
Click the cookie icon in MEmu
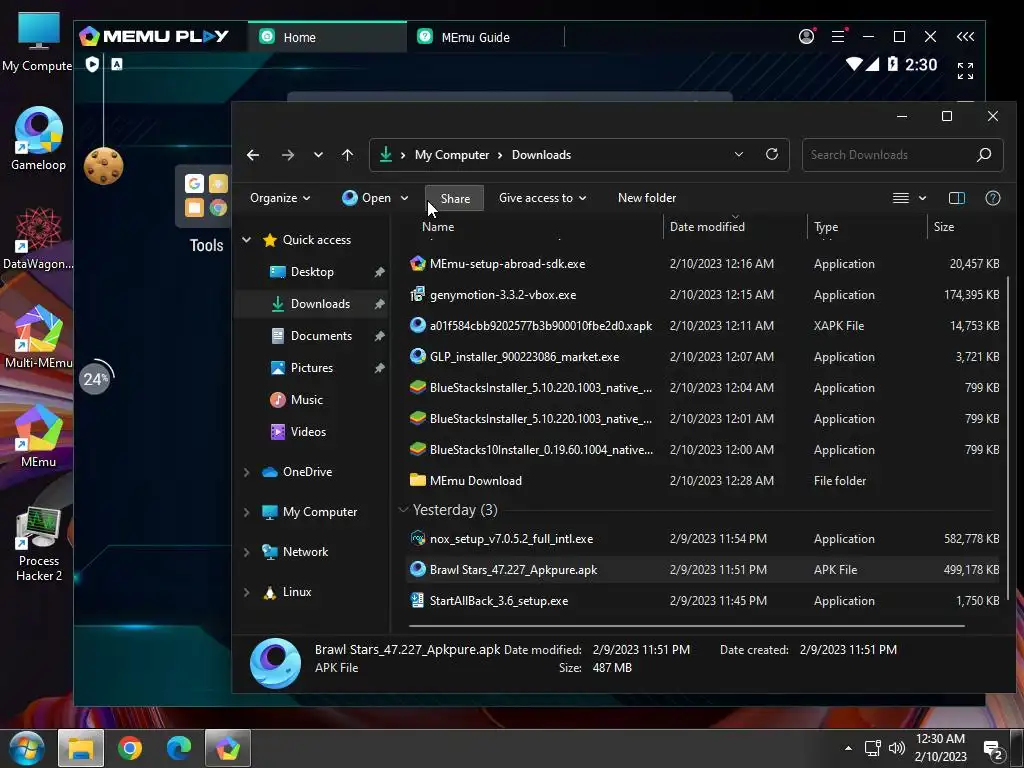103,165
